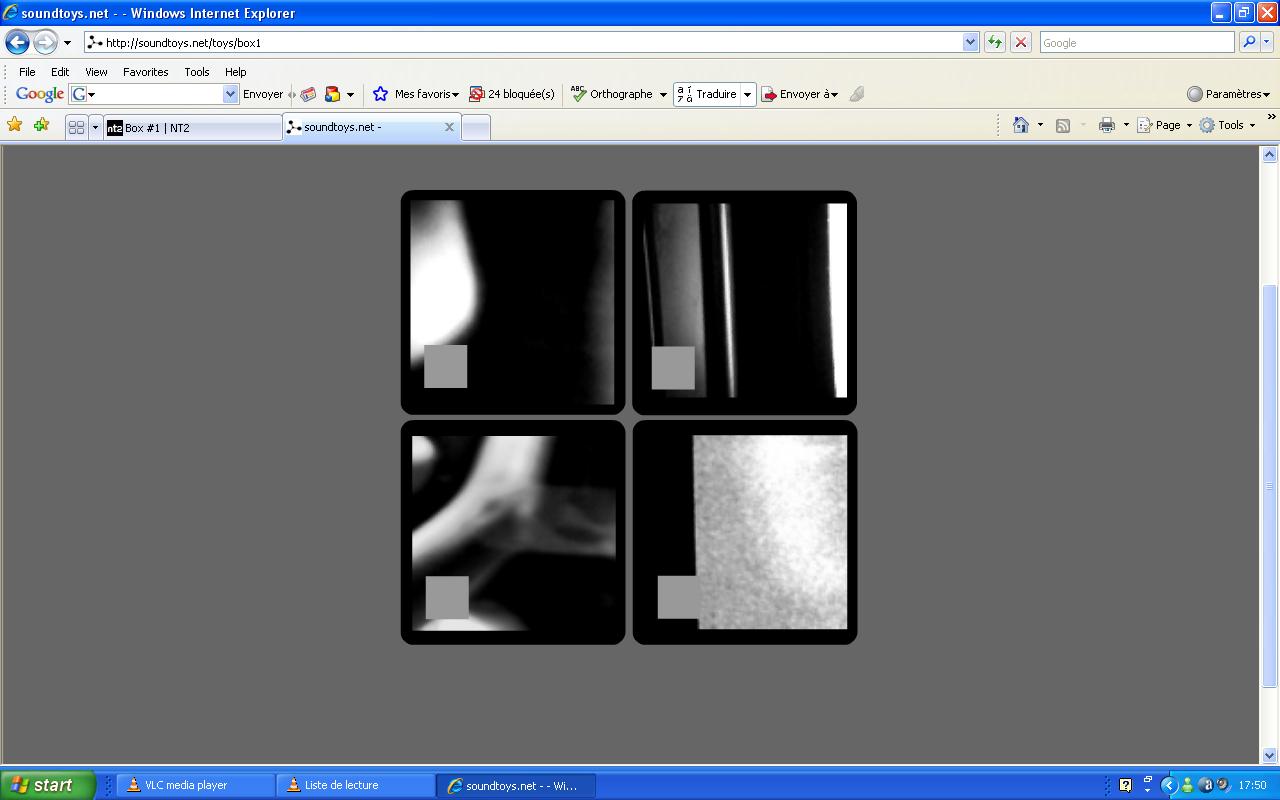
Task: Open the search provider options dropdown
Action: (x=1267, y=42)
